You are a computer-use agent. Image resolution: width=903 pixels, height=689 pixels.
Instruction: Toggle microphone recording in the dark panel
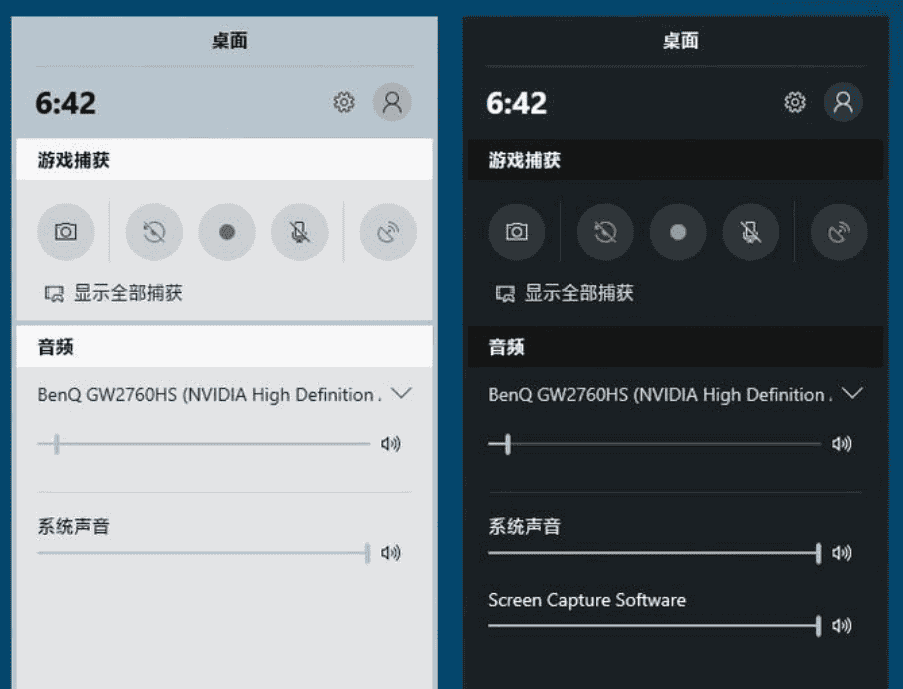(x=751, y=232)
